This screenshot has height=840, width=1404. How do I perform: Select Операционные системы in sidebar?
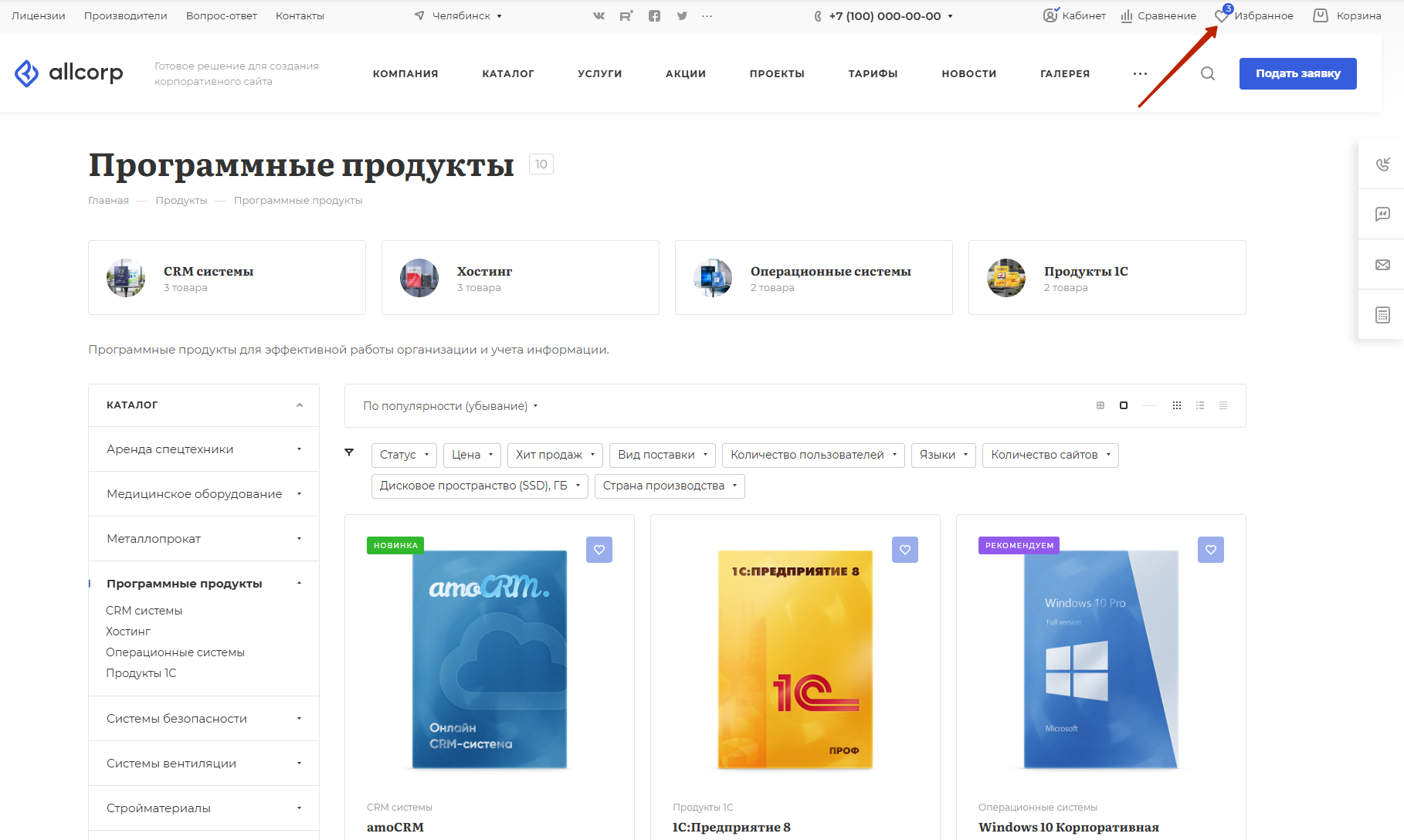(x=175, y=652)
